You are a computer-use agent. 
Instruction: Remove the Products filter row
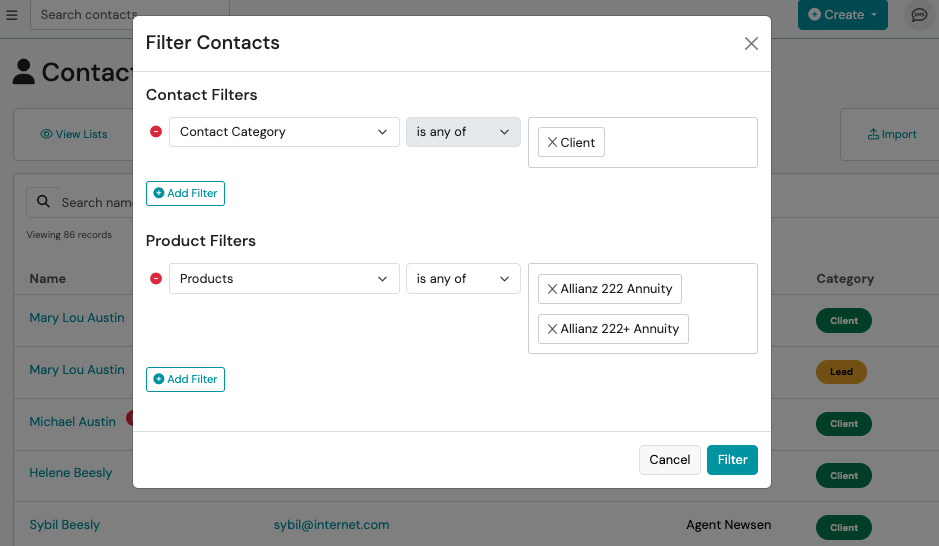[x=156, y=278]
